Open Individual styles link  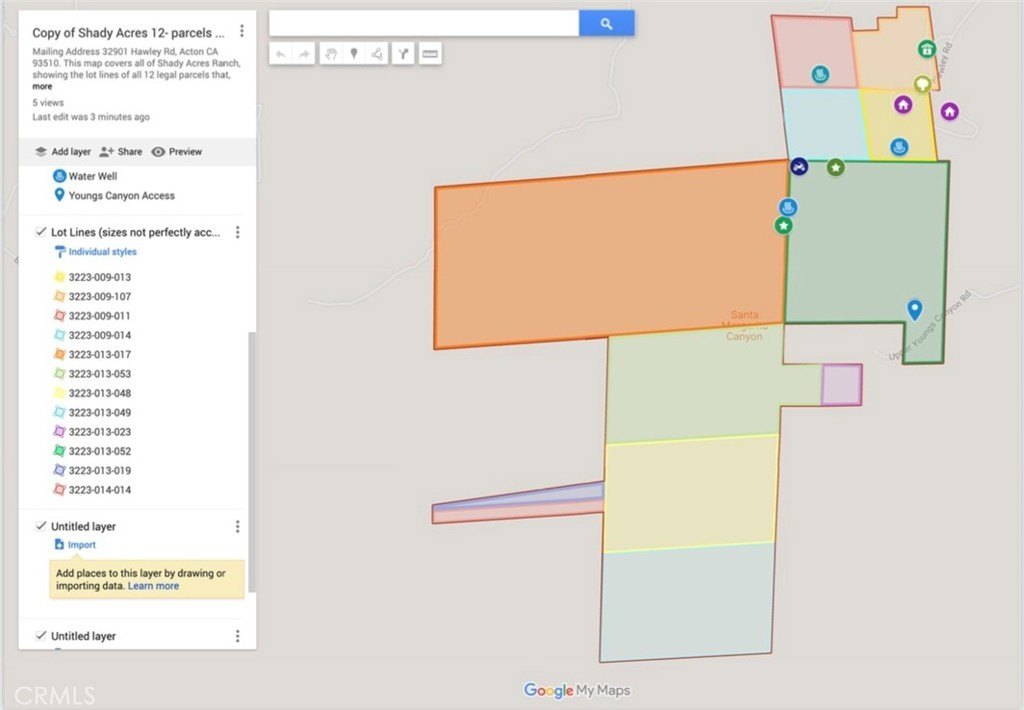coord(102,252)
